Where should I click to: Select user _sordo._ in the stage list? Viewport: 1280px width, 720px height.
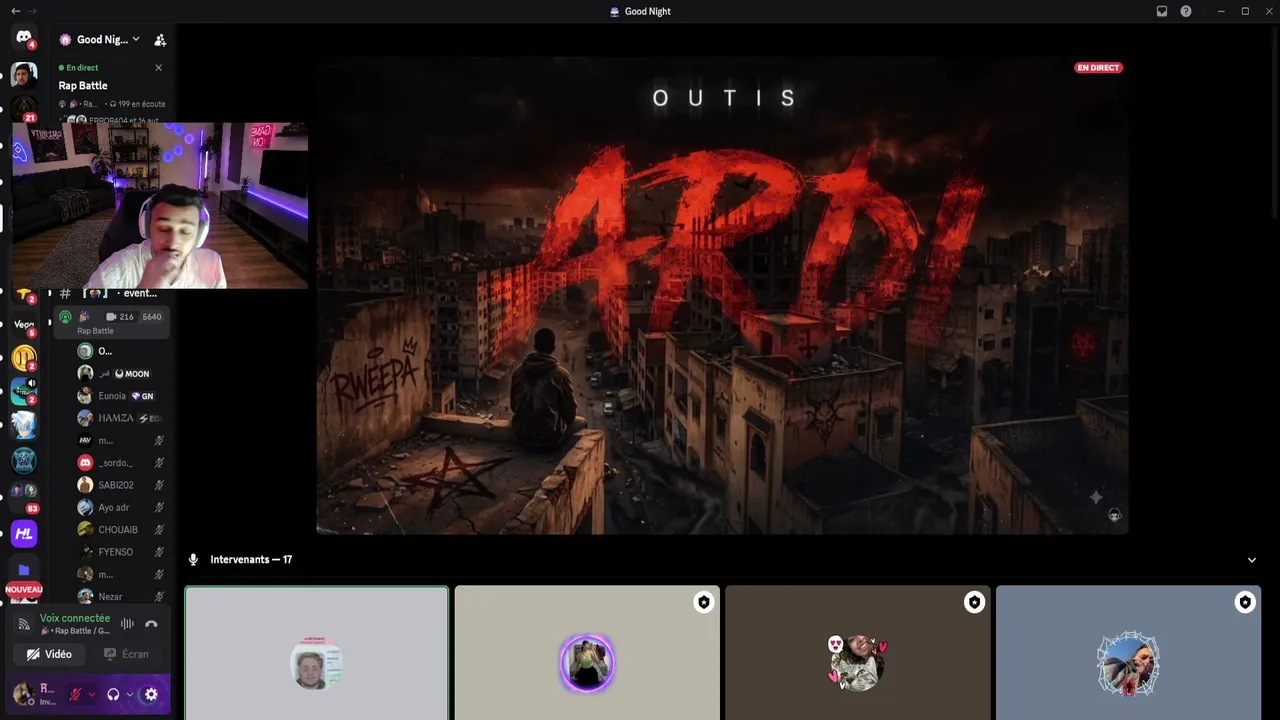(121, 463)
